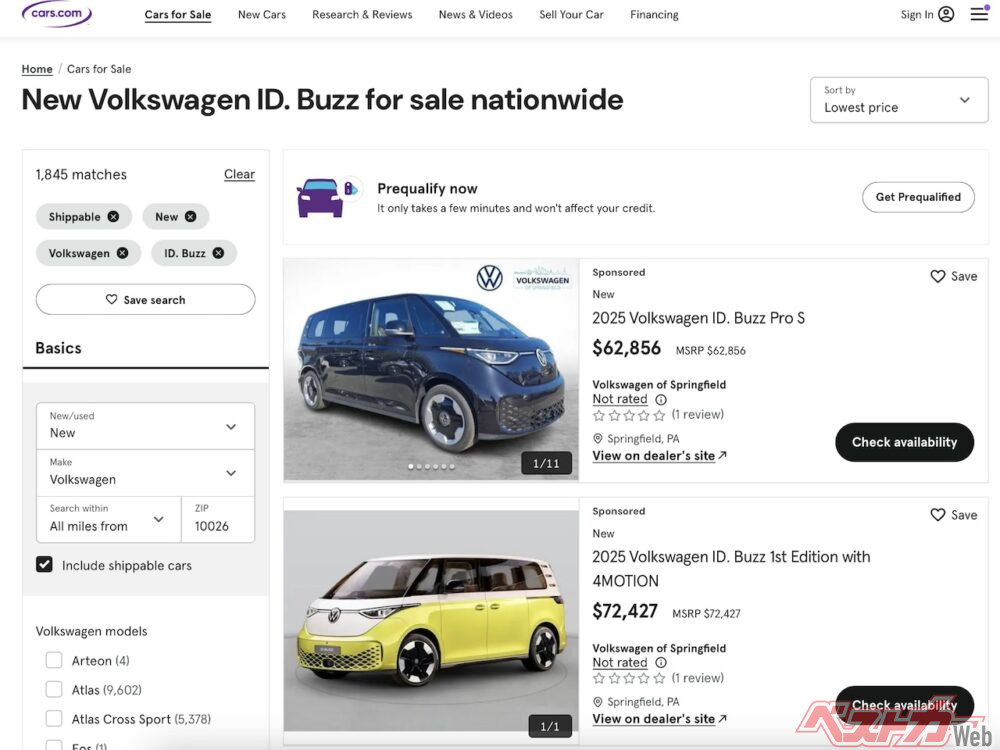Open the yellow ID. Buzz 1st Edition photo
This screenshot has height=750, width=1000.
(431, 620)
